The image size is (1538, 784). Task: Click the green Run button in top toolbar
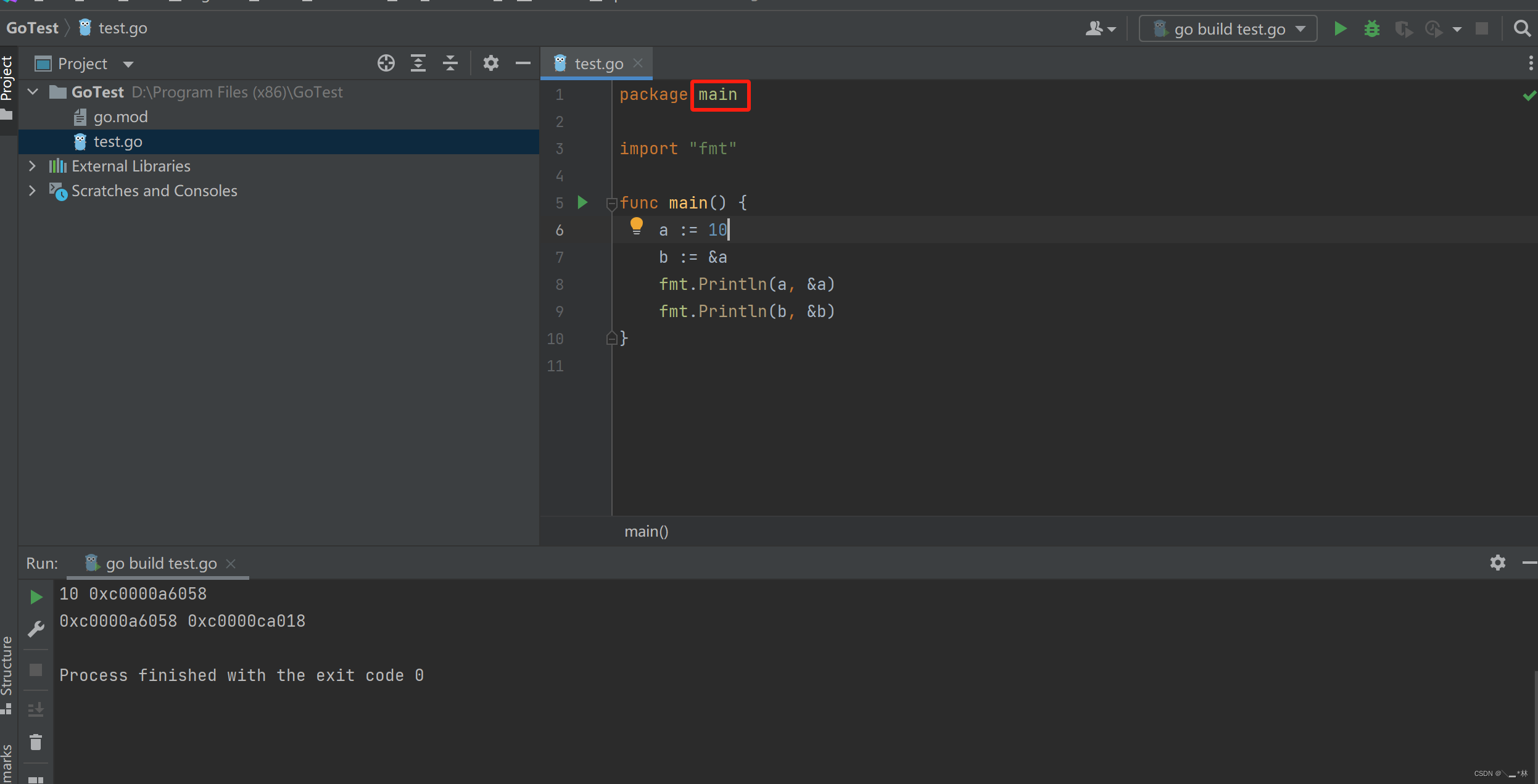coord(1340,29)
